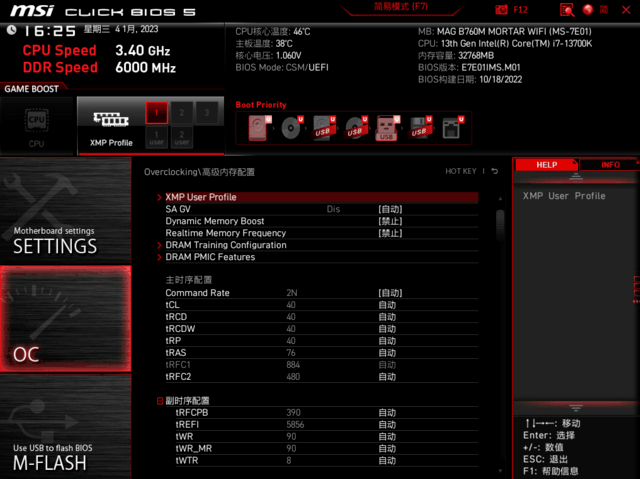Collapse the 副时序配置 section

click(159, 400)
